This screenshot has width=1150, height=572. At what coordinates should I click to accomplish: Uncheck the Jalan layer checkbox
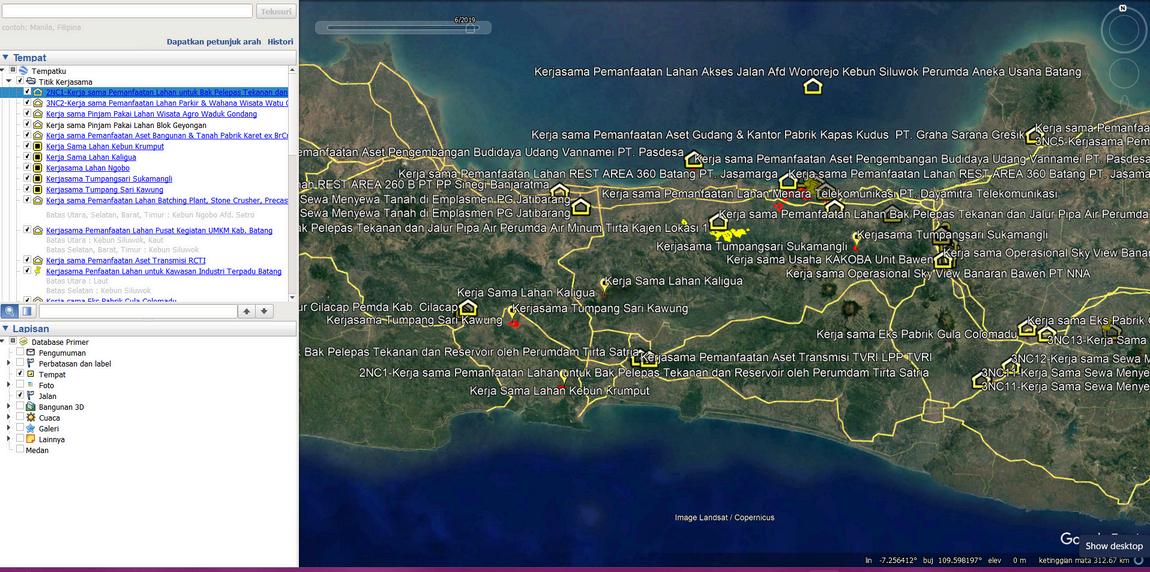(20, 396)
